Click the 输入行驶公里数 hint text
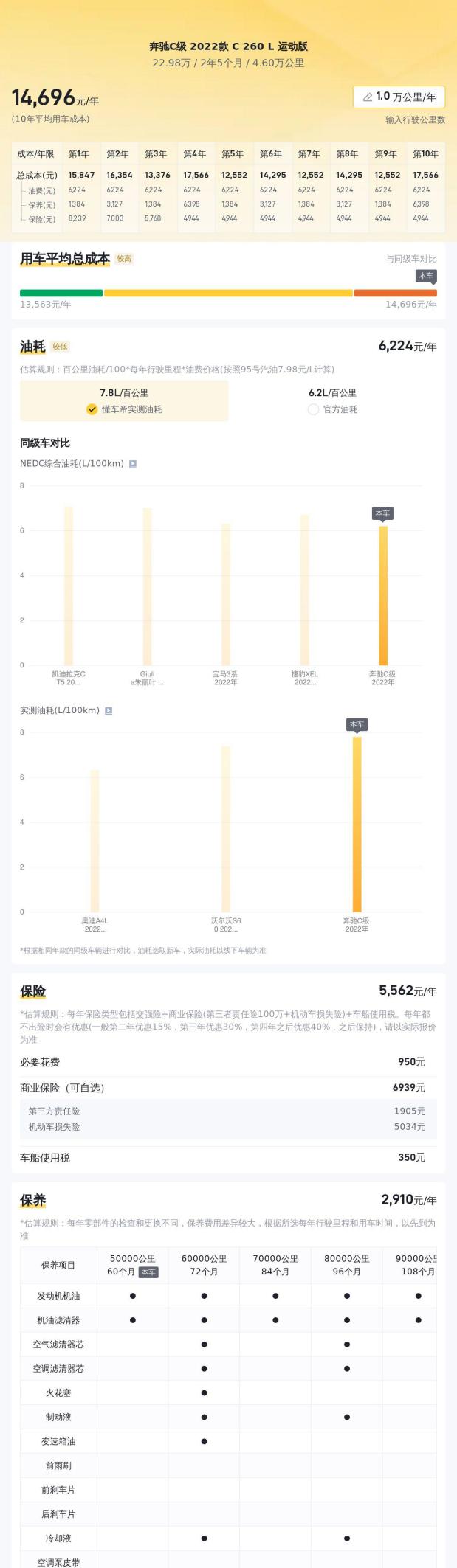 click(415, 119)
